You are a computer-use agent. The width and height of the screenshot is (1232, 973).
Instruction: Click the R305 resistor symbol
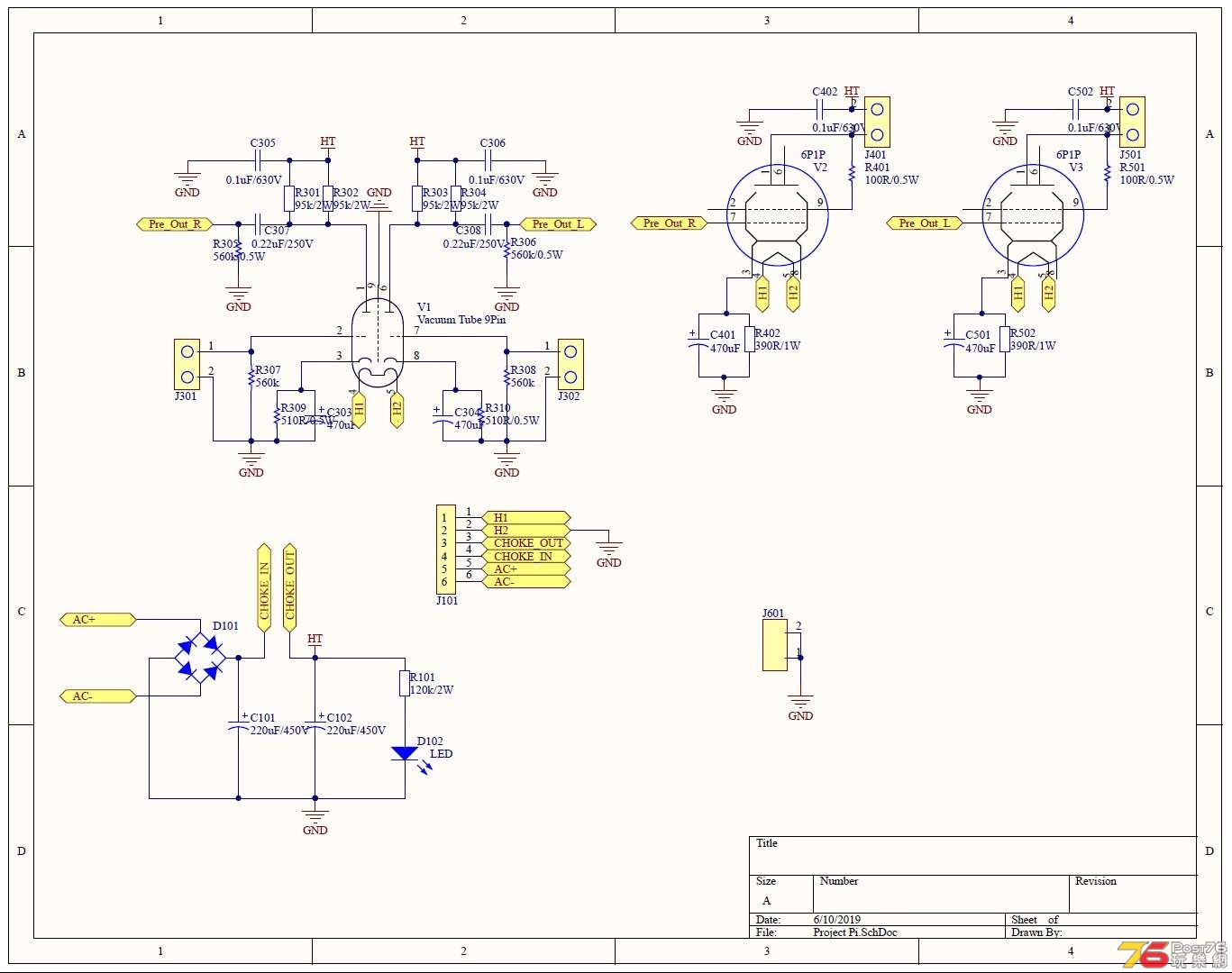[x=238, y=250]
